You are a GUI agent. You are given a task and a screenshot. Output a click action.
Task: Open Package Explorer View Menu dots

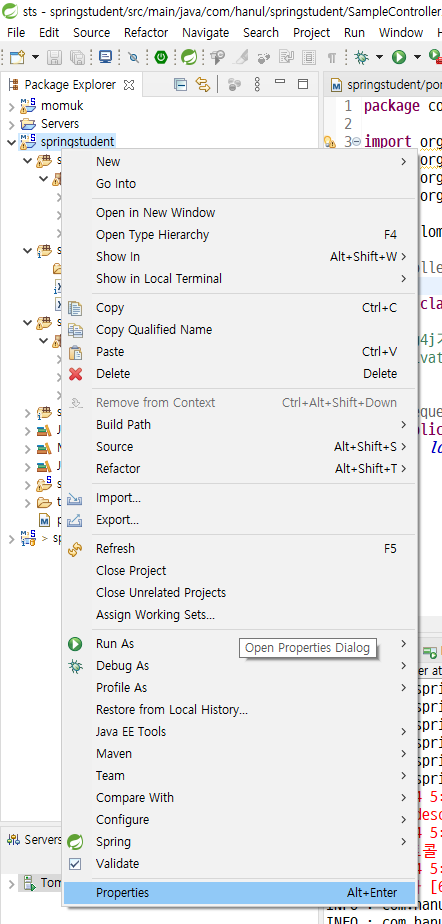point(258,85)
